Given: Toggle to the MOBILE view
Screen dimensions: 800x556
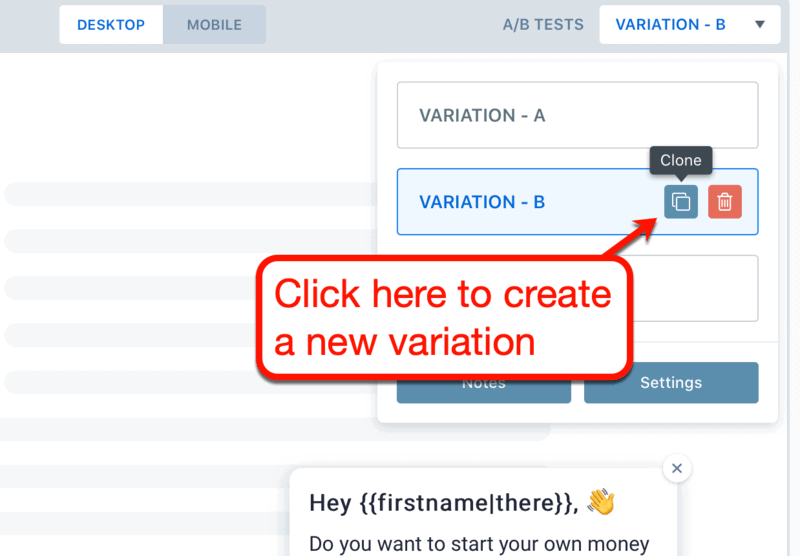Looking at the screenshot, I should point(214,24).
